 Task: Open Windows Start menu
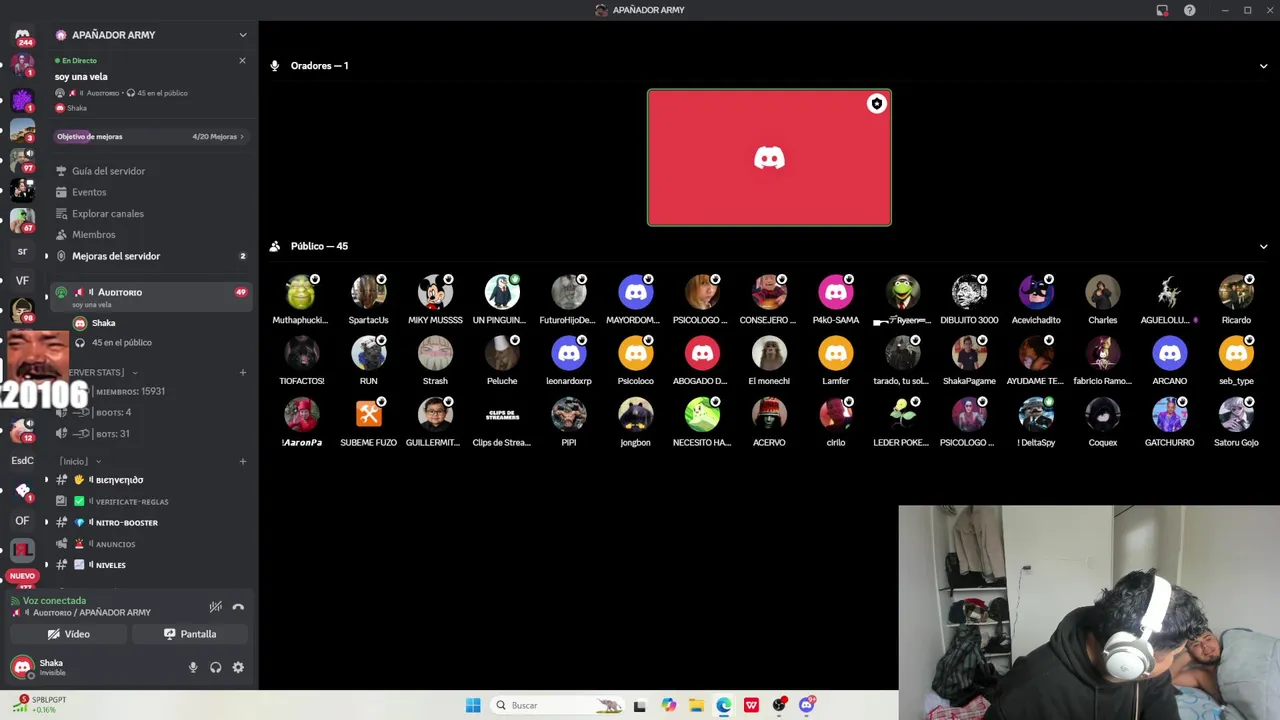click(x=473, y=705)
